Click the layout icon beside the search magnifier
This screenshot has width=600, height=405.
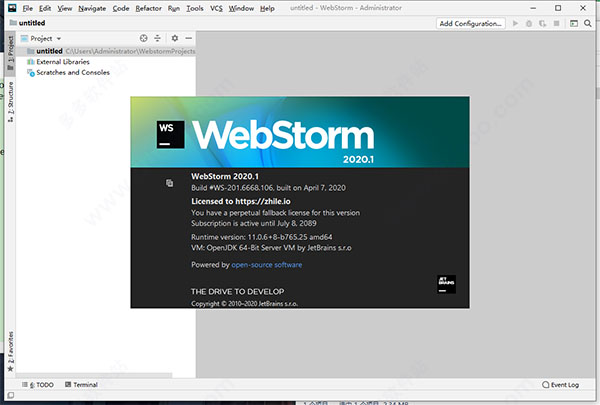point(574,23)
